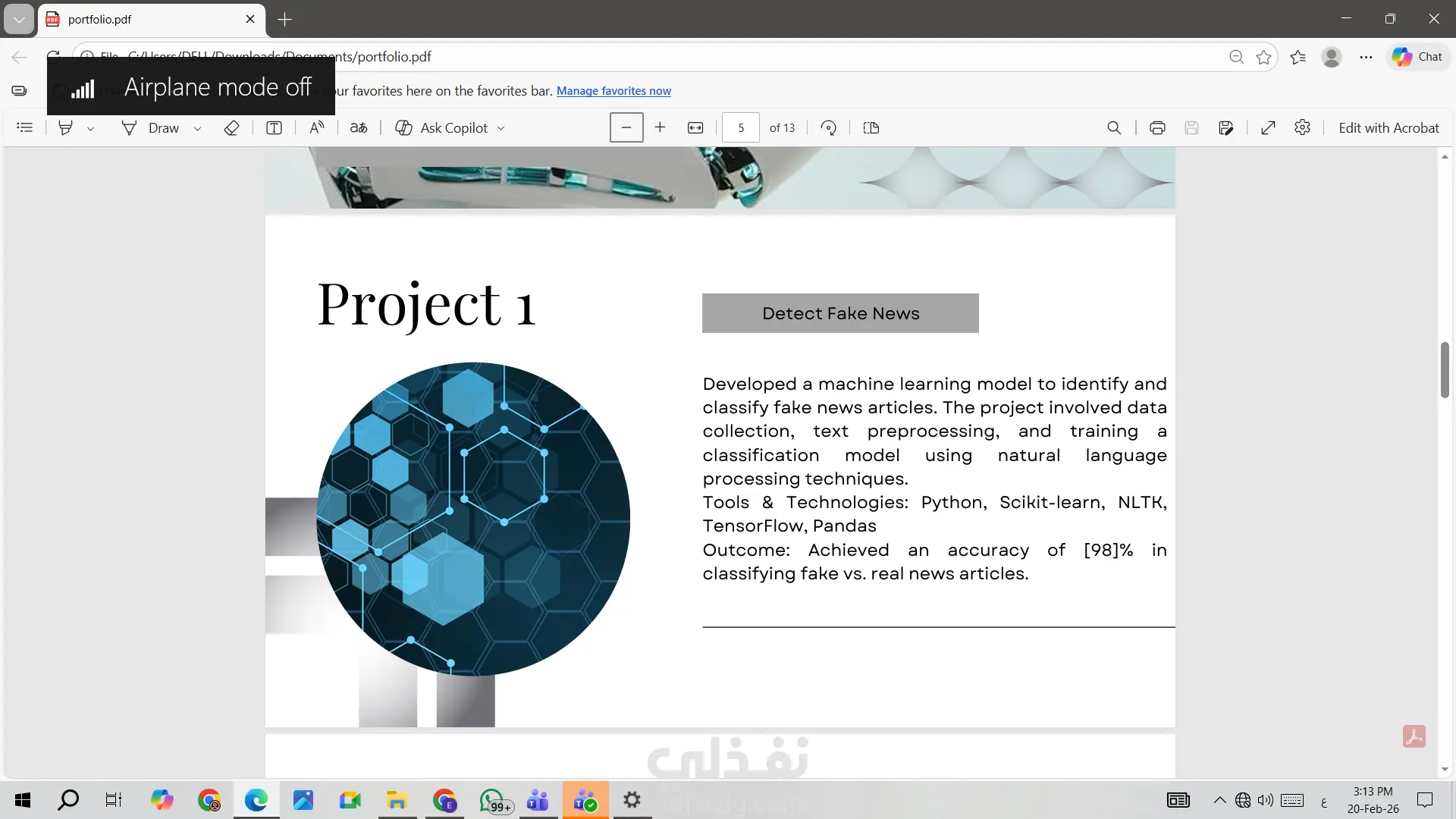Click the Manage favorites now link
Viewport: 1456px width, 819px height.
(613, 91)
